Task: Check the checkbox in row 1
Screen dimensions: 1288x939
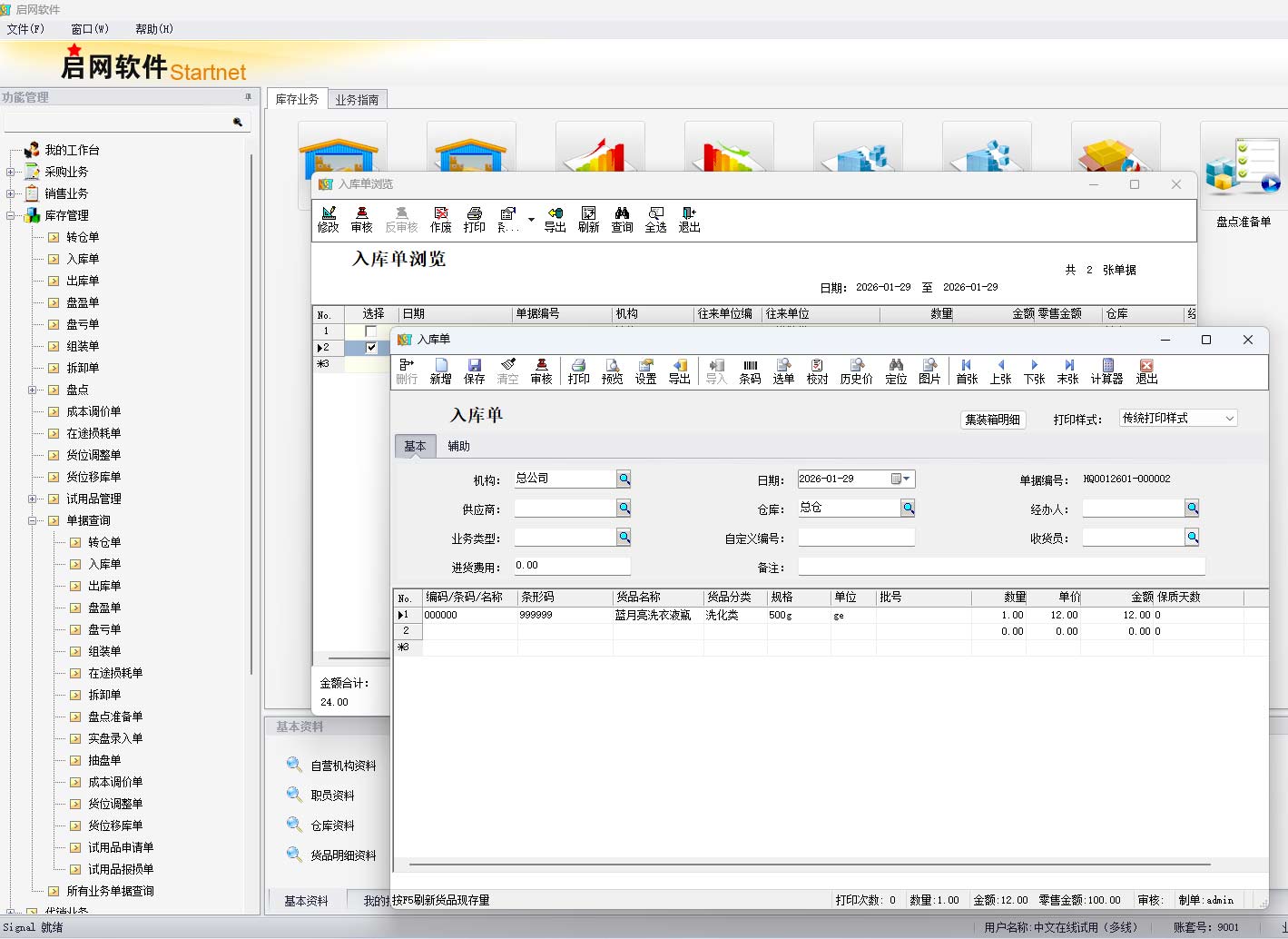Action: [x=370, y=331]
